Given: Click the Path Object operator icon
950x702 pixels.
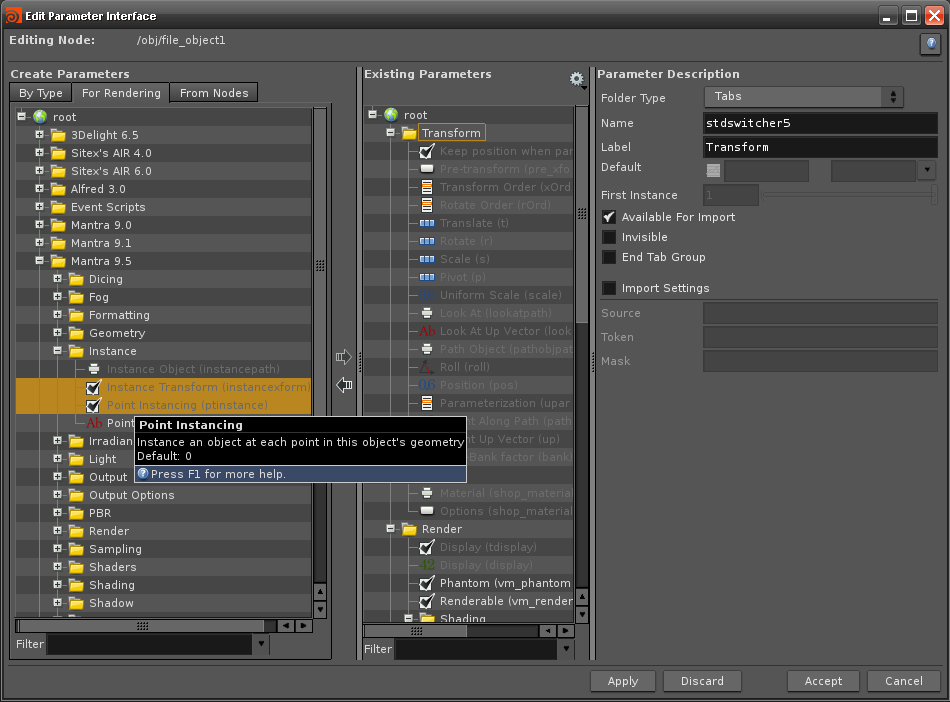Looking at the screenshot, I should point(427,349).
